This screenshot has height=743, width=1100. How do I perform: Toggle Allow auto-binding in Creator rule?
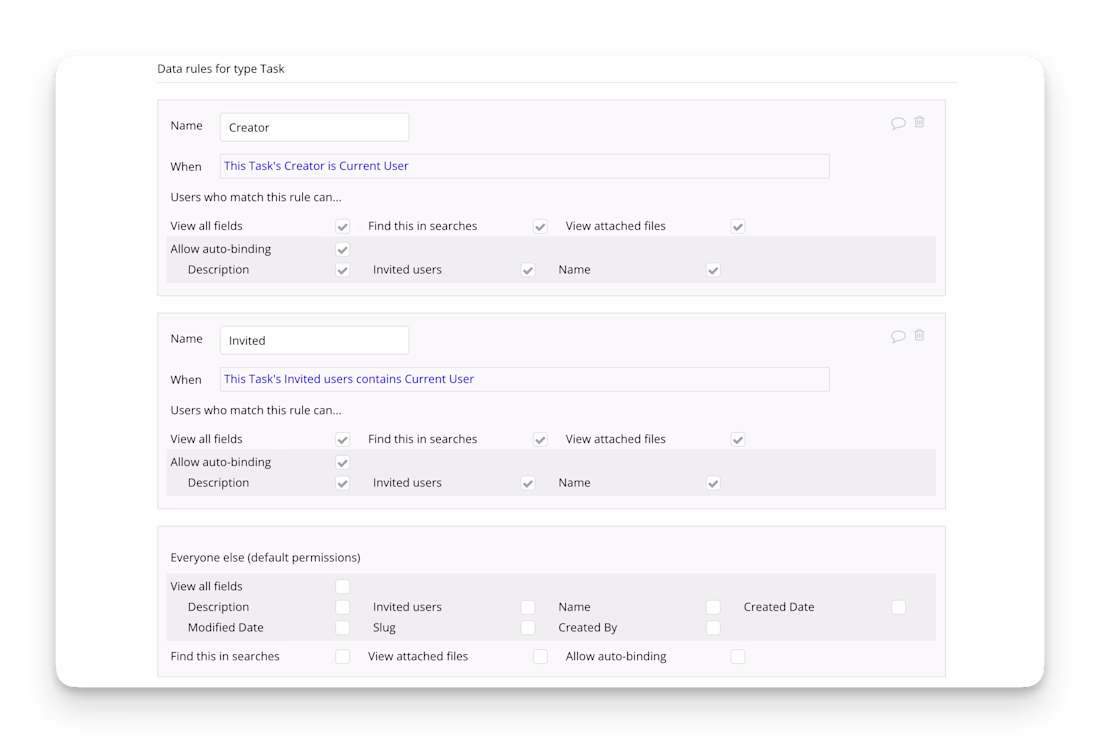343,250
